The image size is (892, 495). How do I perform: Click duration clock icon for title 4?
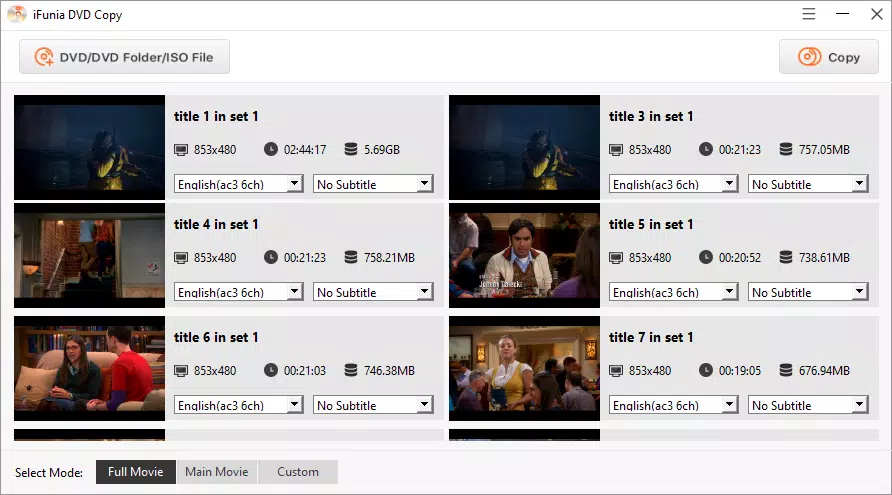coord(271,257)
